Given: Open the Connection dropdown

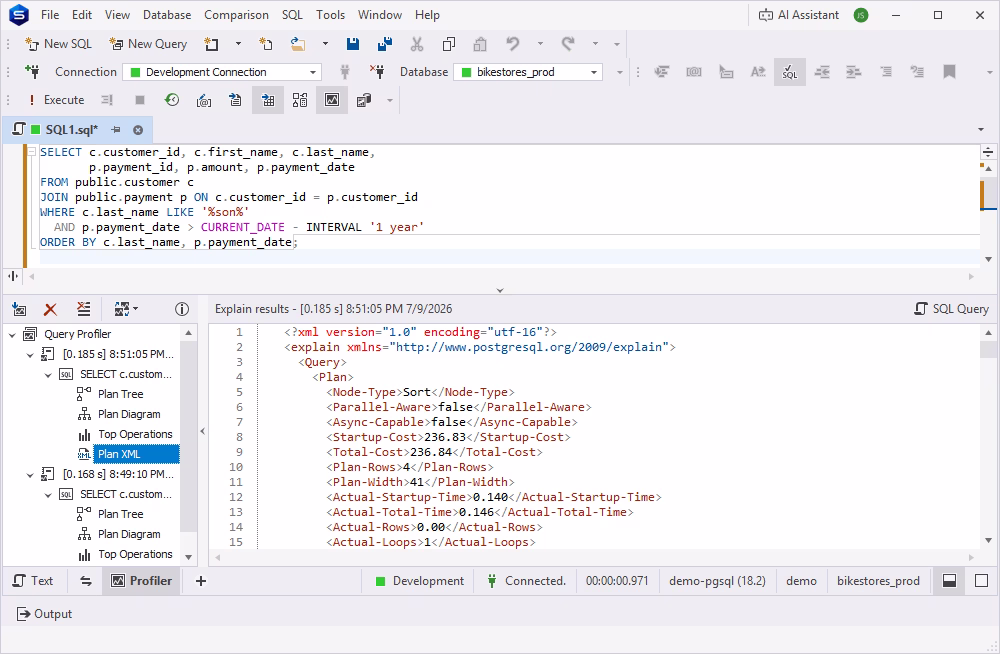Looking at the screenshot, I should [x=222, y=72].
